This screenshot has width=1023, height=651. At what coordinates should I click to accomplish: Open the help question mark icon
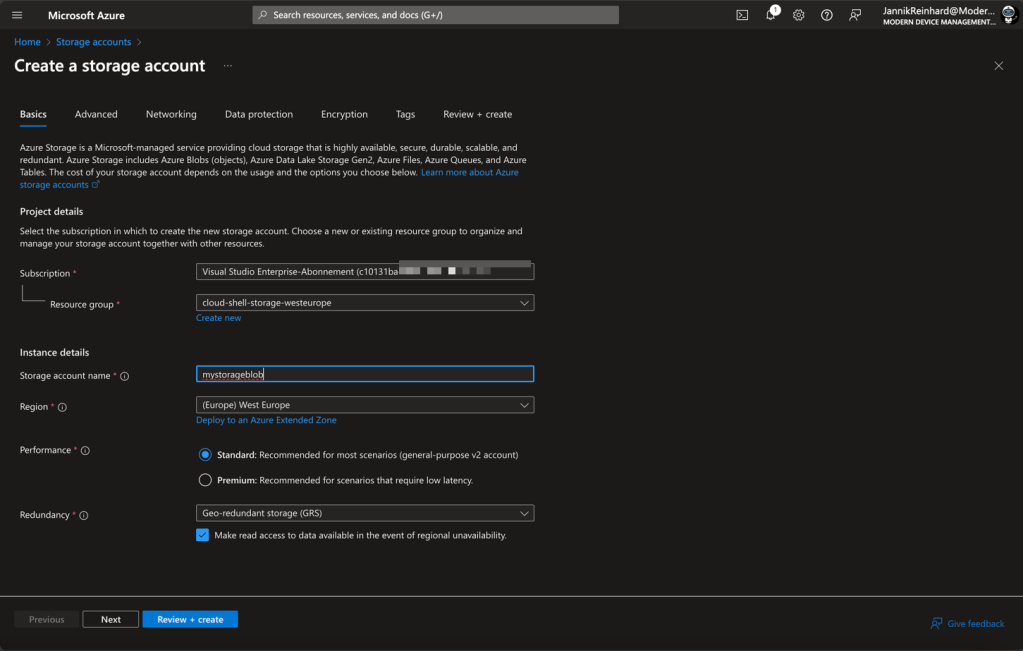[x=826, y=15]
